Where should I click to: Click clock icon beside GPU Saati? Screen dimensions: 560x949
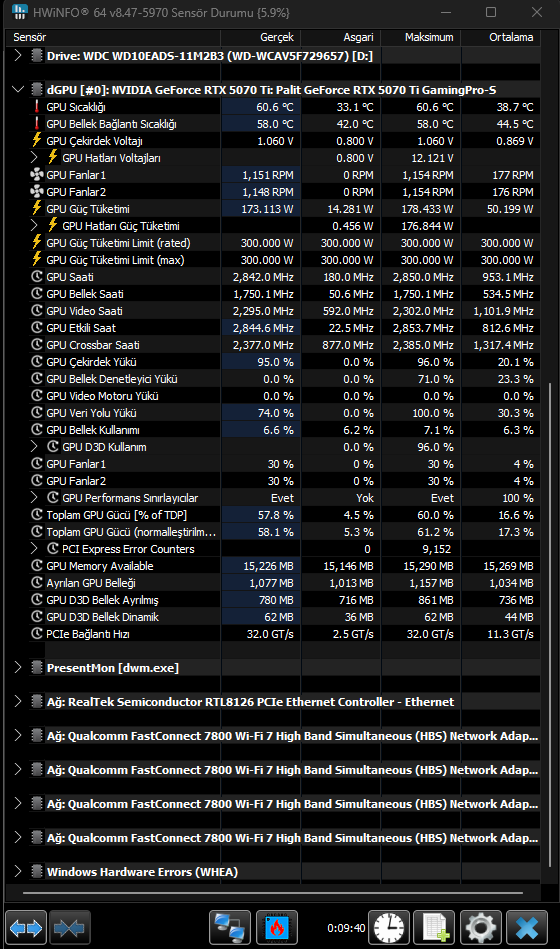[37, 277]
